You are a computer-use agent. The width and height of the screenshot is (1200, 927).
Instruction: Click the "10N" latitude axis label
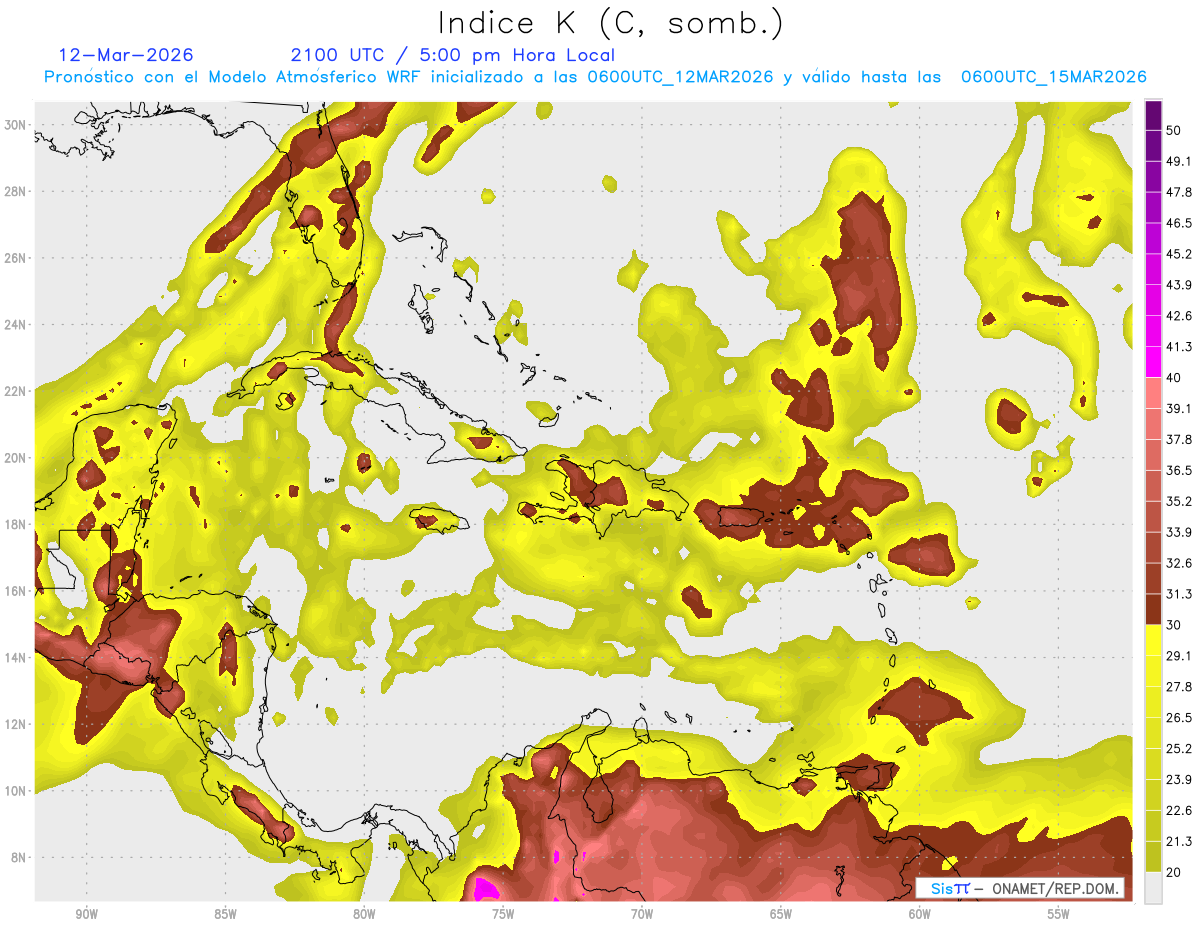pos(16,791)
